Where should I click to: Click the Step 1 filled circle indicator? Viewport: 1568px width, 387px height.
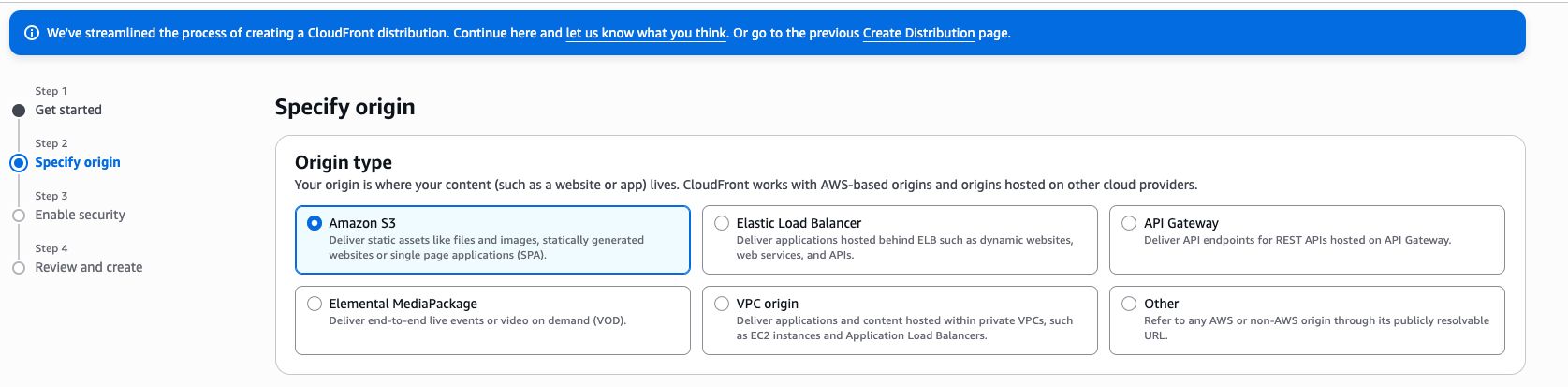(x=19, y=111)
